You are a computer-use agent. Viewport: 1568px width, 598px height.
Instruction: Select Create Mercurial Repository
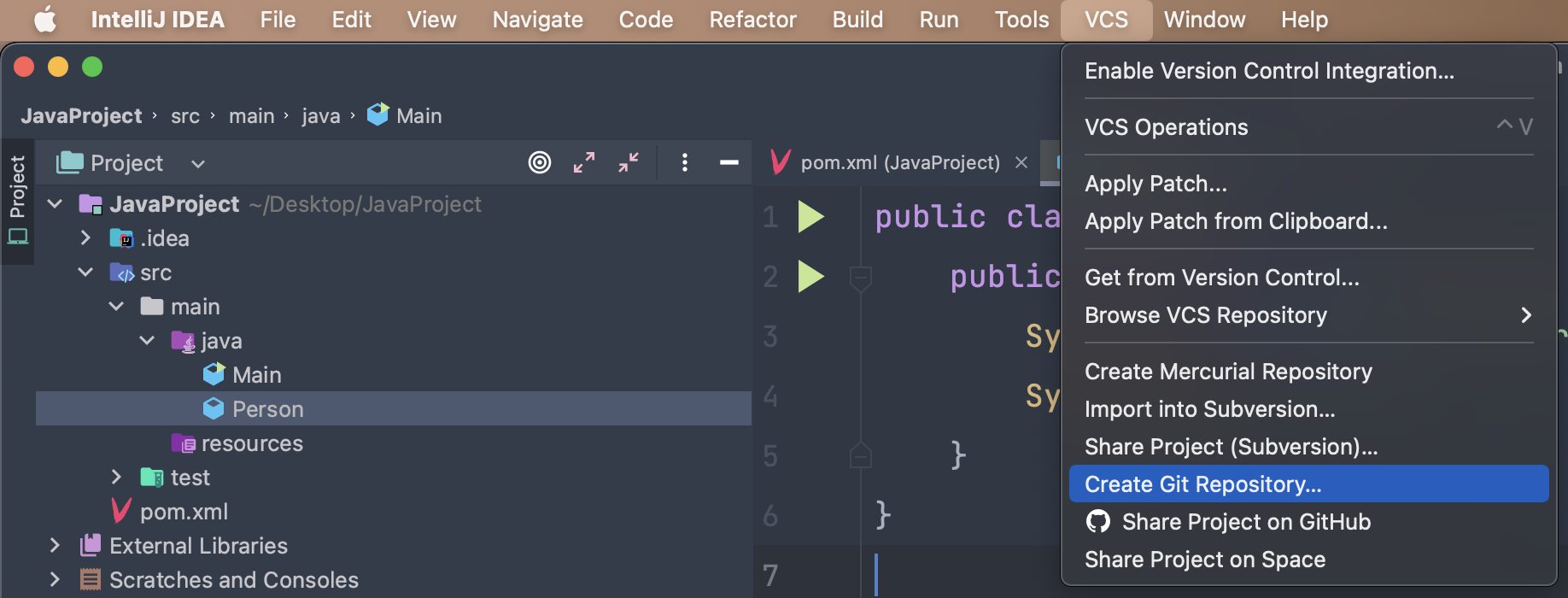coord(1308,372)
